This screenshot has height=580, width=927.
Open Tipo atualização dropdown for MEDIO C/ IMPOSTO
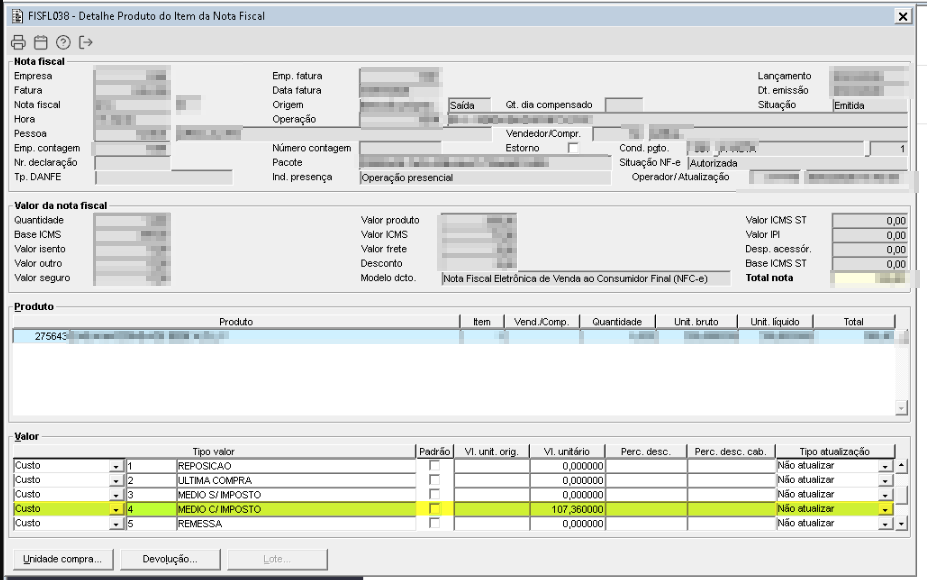pyautogui.click(x=885, y=509)
